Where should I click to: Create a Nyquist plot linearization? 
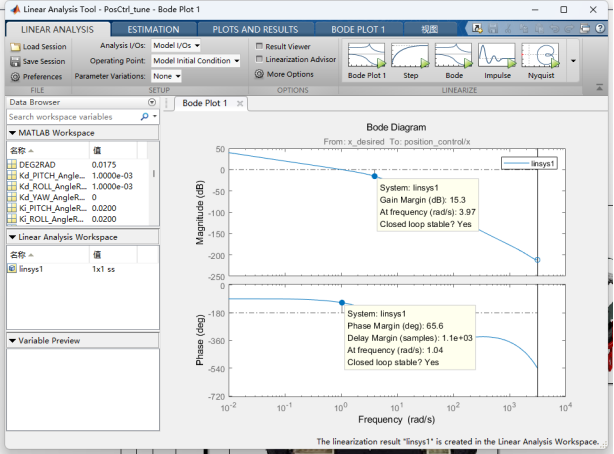point(539,58)
